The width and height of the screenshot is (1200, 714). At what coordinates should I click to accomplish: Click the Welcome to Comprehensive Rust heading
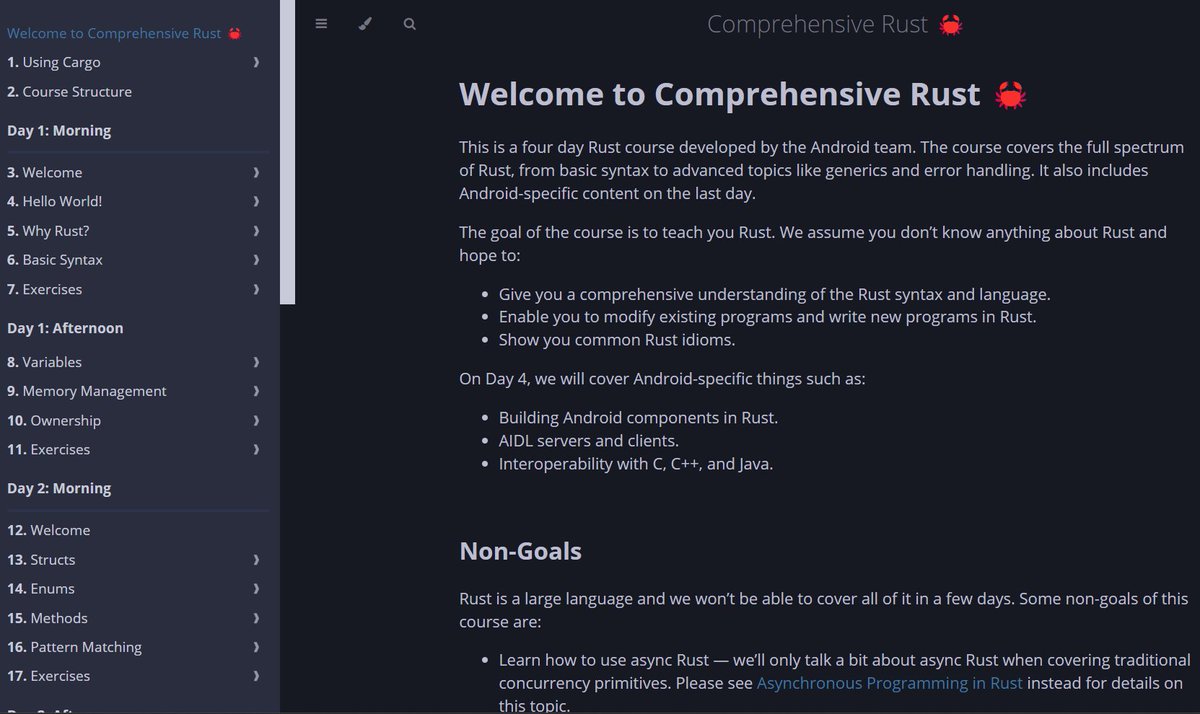pyautogui.click(x=743, y=94)
